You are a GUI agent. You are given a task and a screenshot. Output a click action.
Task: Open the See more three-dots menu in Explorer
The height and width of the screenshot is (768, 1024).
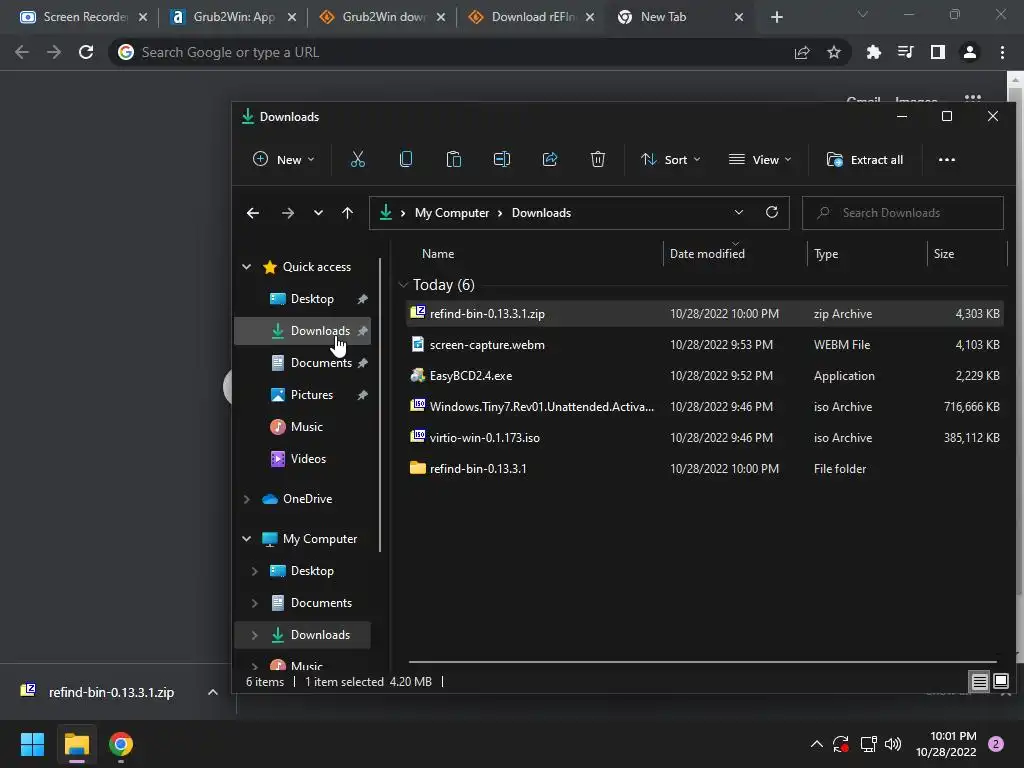(x=946, y=159)
